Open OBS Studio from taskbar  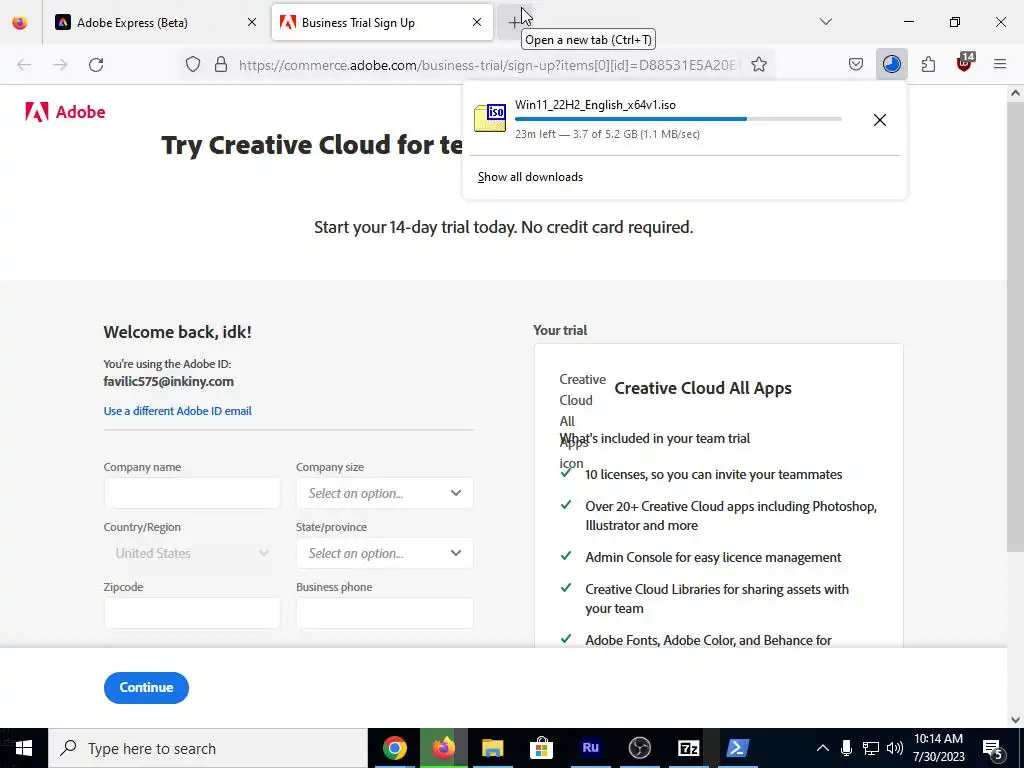pyautogui.click(x=639, y=748)
